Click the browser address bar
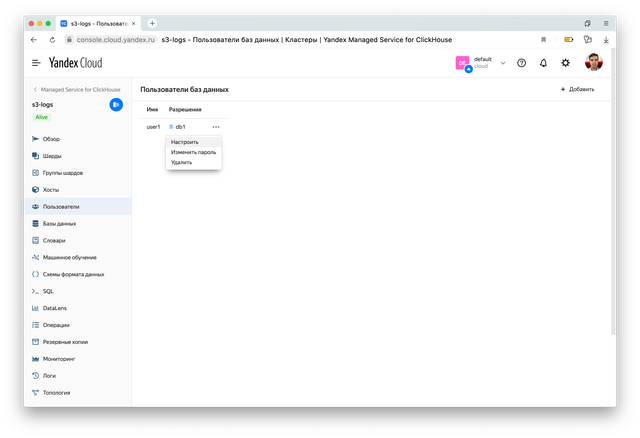Viewport: 640px width, 438px height. 300,39
